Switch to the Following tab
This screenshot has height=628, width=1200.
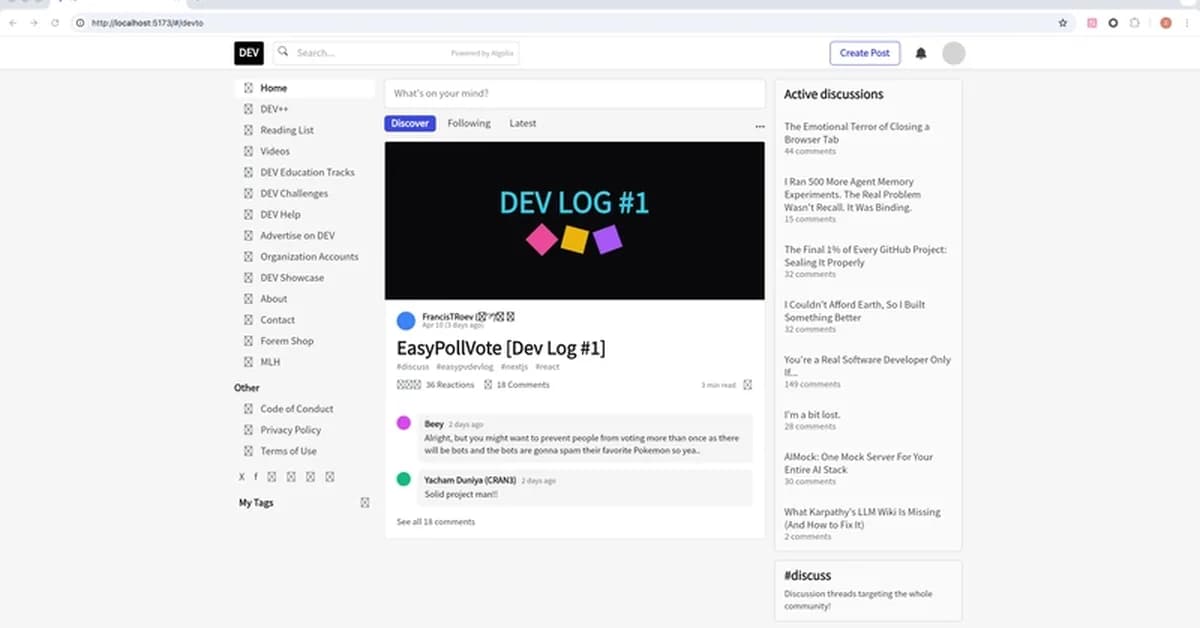point(470,123)
